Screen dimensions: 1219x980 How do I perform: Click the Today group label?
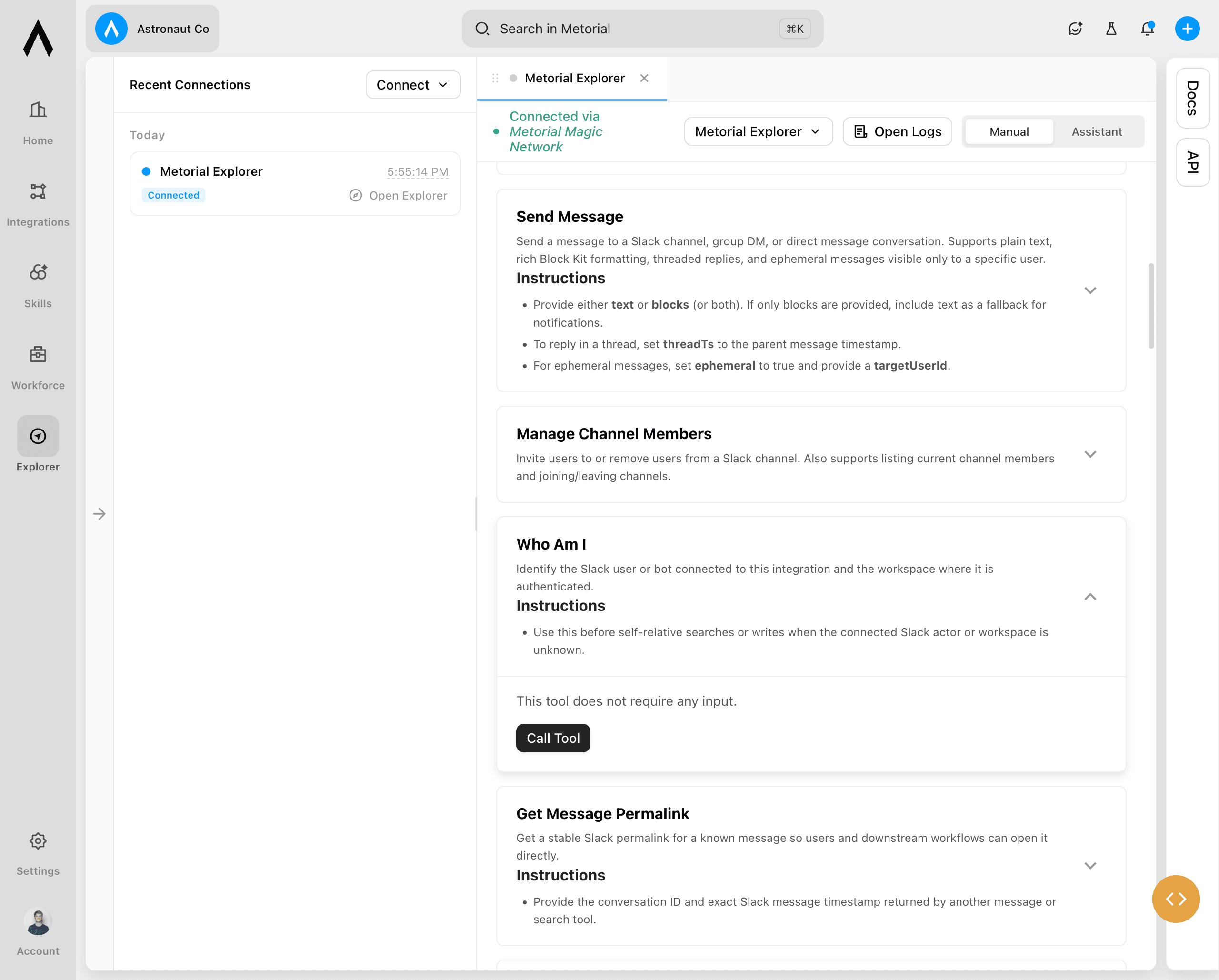(147, 135)
